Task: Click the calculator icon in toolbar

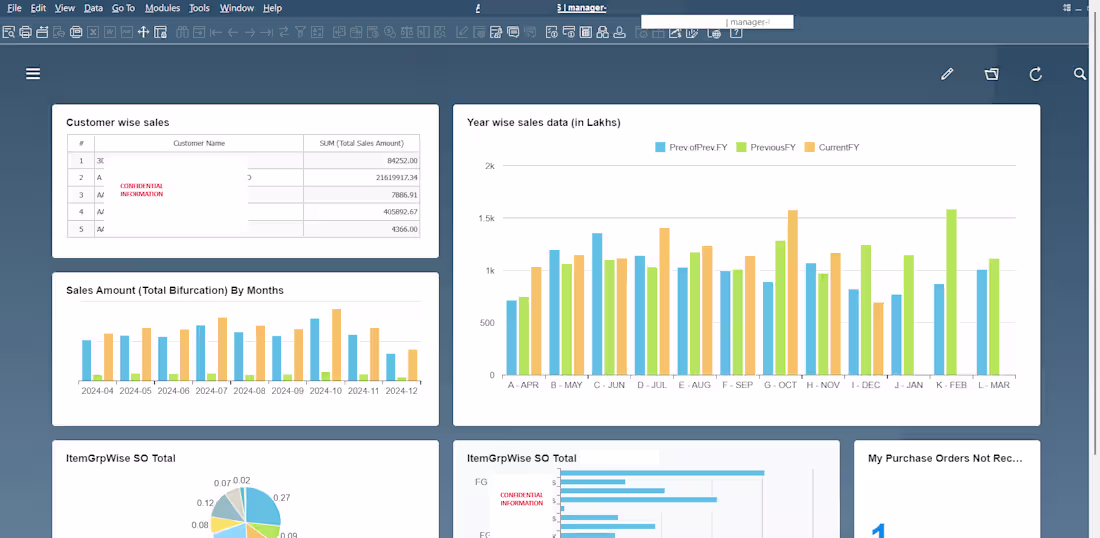Action: coord(586,32)
